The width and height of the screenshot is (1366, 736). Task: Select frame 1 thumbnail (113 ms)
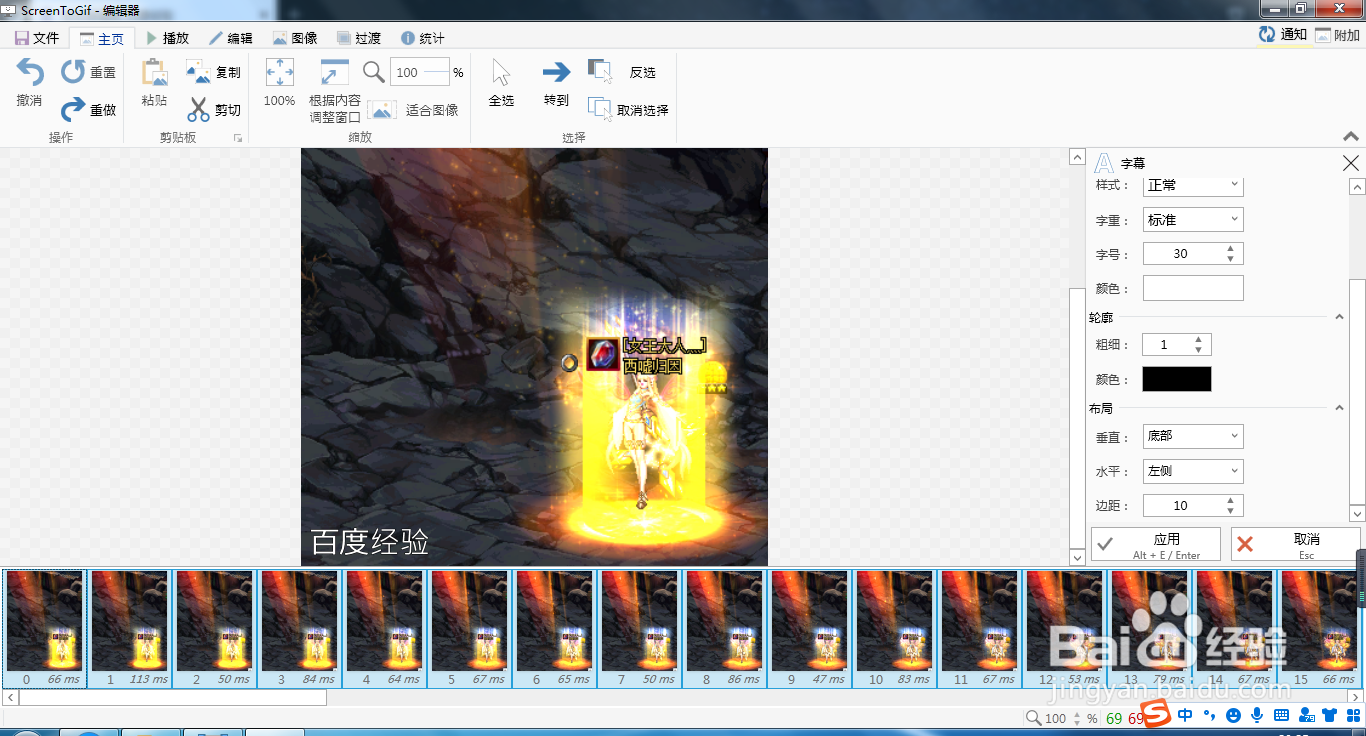pos(129,628)
